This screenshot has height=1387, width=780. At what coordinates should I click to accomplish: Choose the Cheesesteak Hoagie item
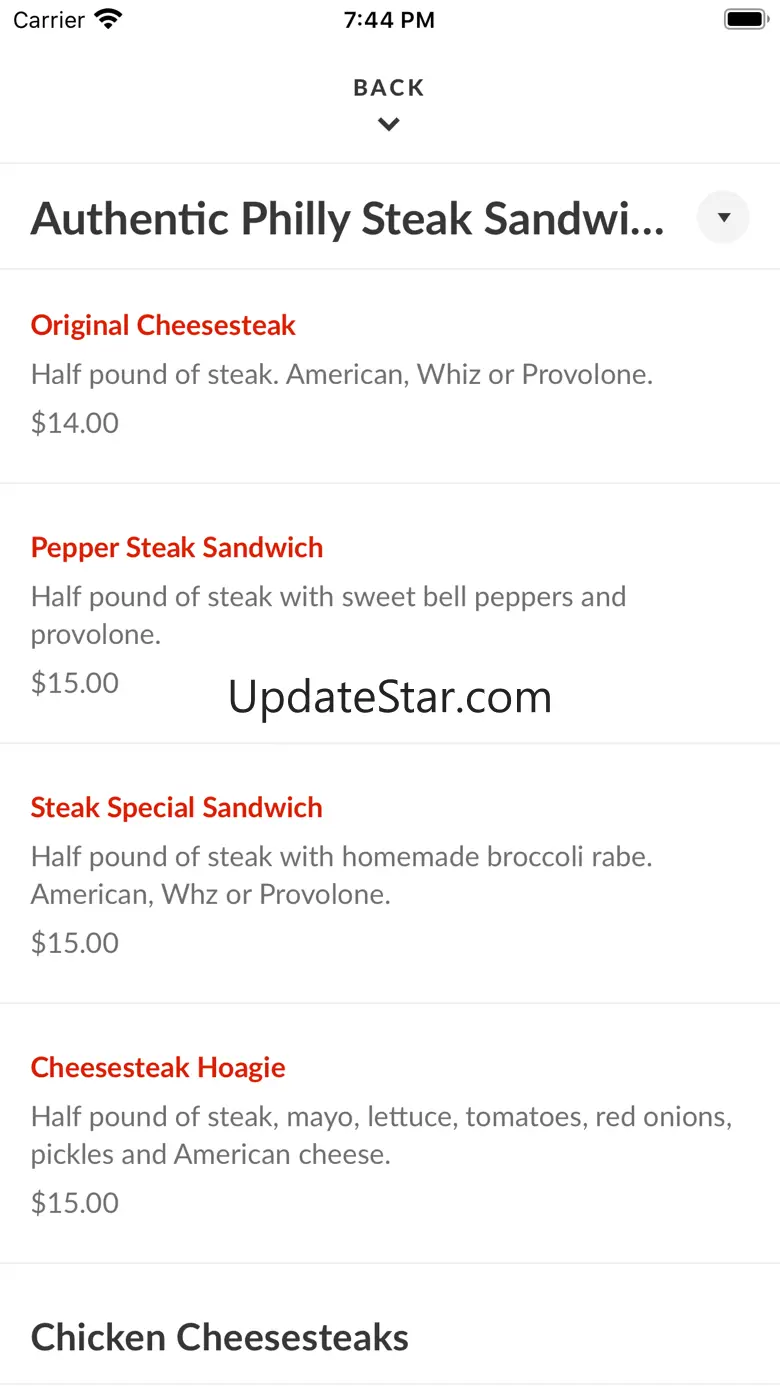[158, 1067]
